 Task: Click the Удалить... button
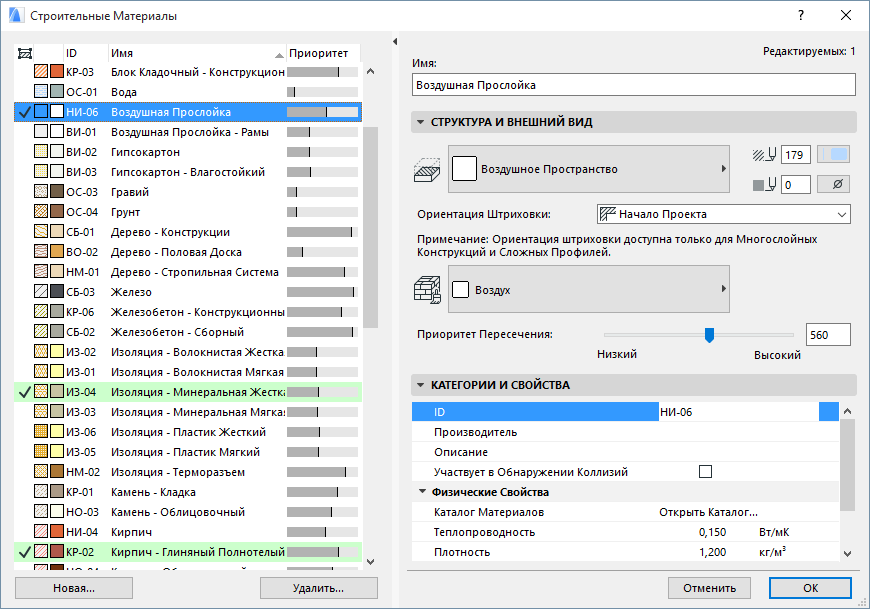click(x=318, y=588)
